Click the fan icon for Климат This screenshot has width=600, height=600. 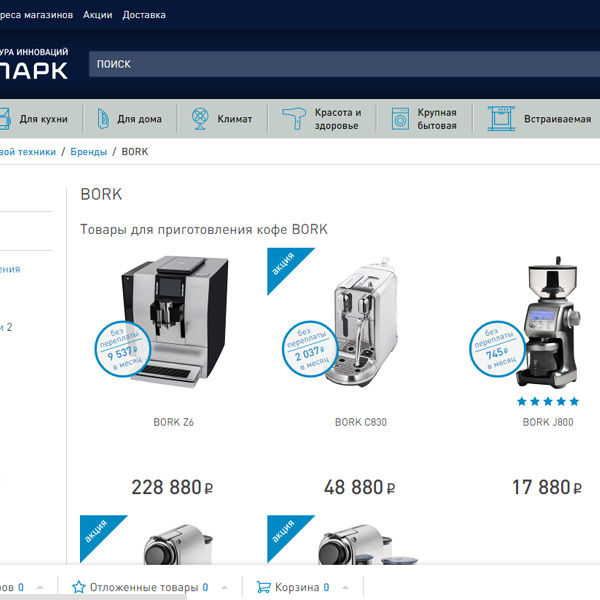coord(200,119)
